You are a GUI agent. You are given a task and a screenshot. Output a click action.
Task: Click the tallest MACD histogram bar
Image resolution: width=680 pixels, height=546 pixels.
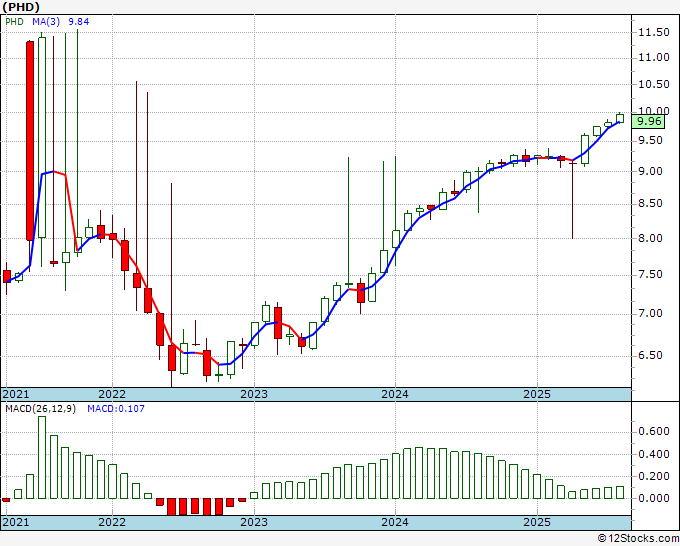[42, 458]
